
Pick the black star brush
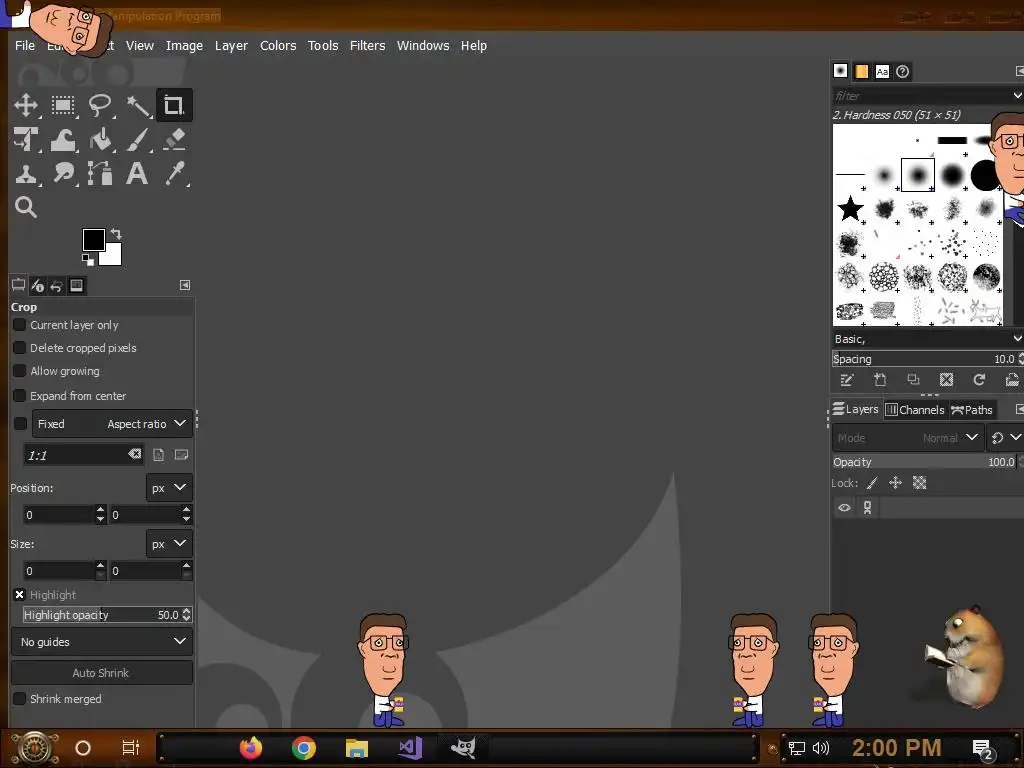[x=851, y=209]
